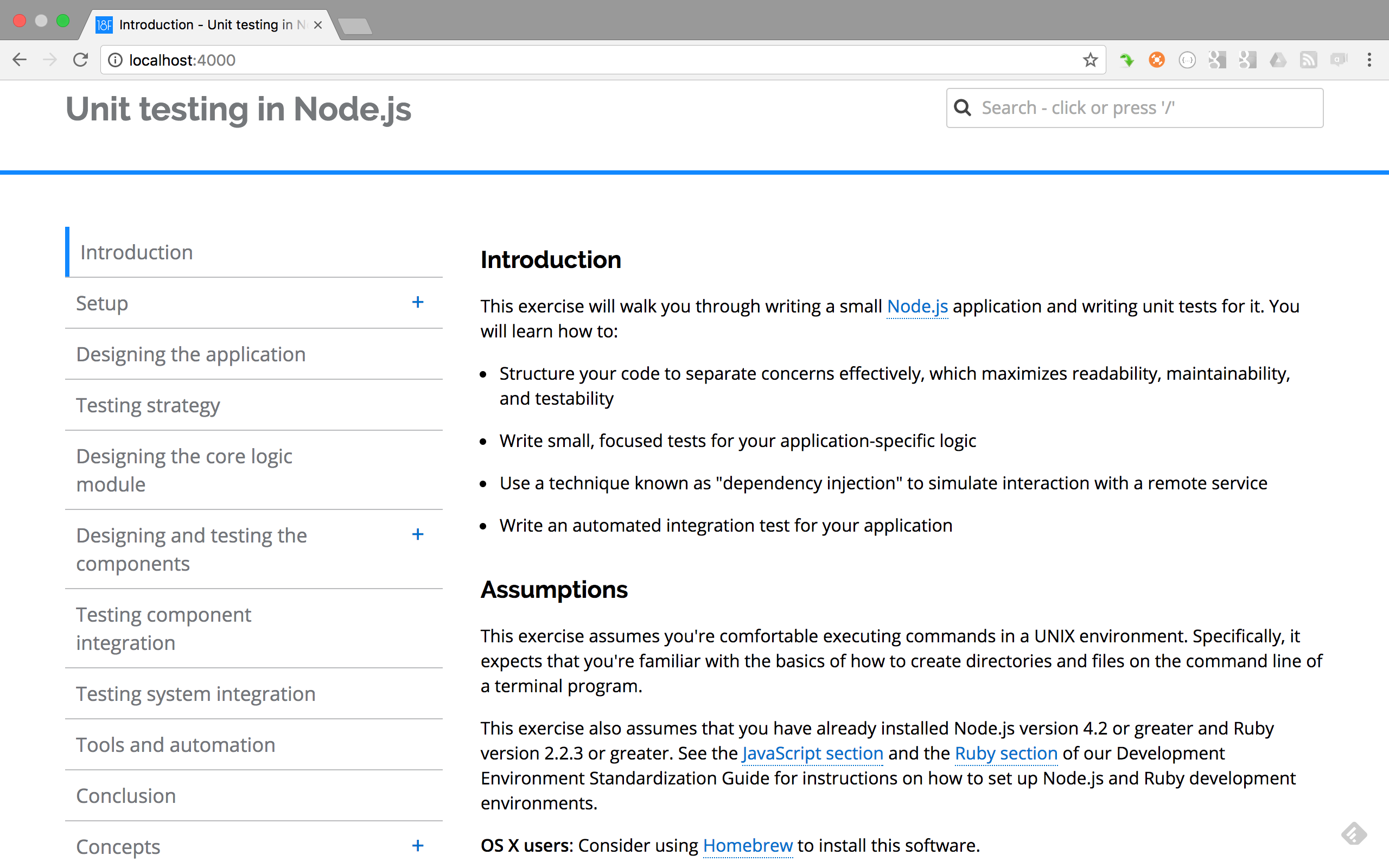Open the Ruby section link

[x=1006, y=753]
